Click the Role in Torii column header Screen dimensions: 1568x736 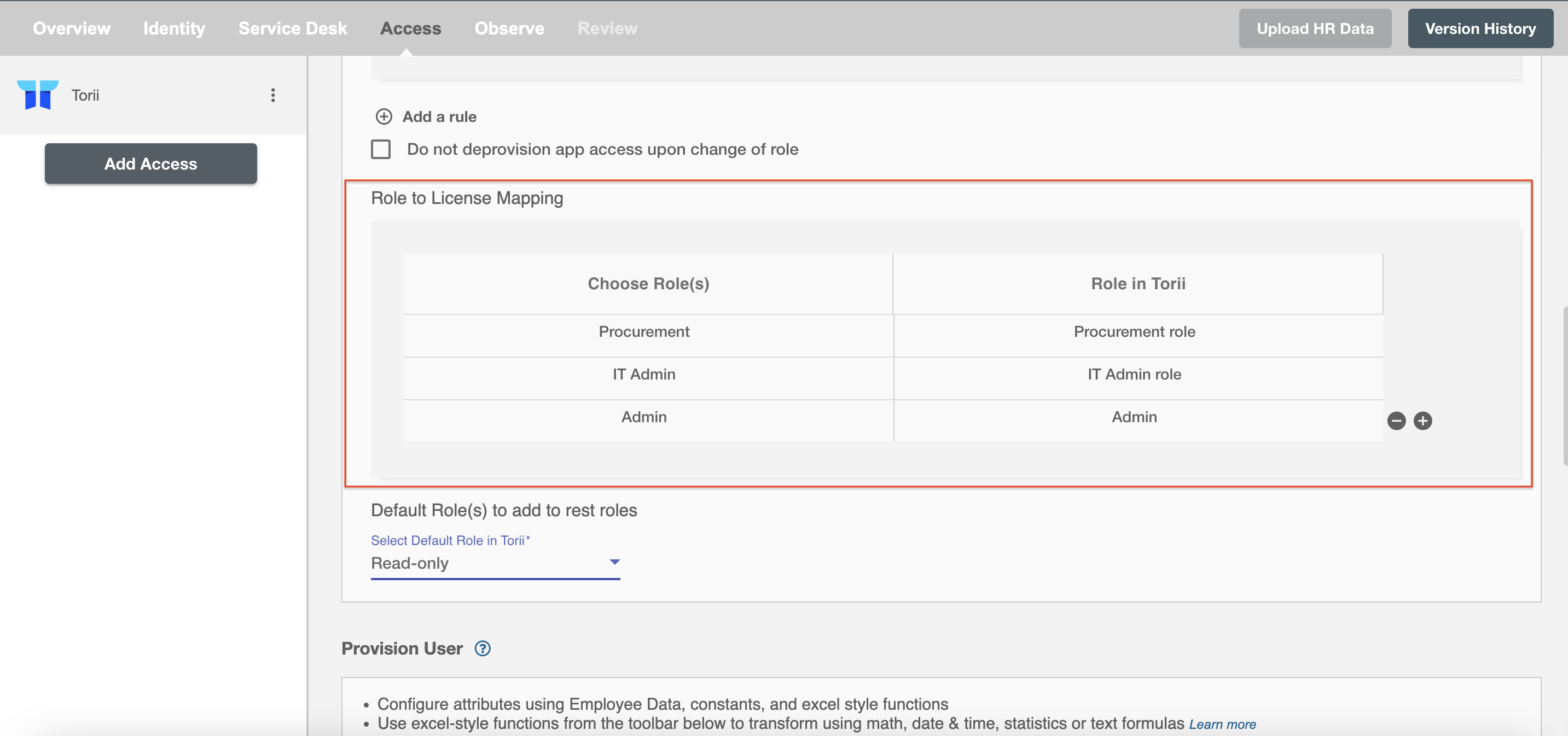tap(1139, 283)
